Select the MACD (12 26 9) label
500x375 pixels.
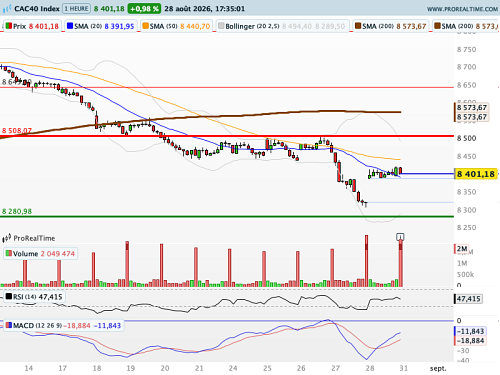pos(37,325)
